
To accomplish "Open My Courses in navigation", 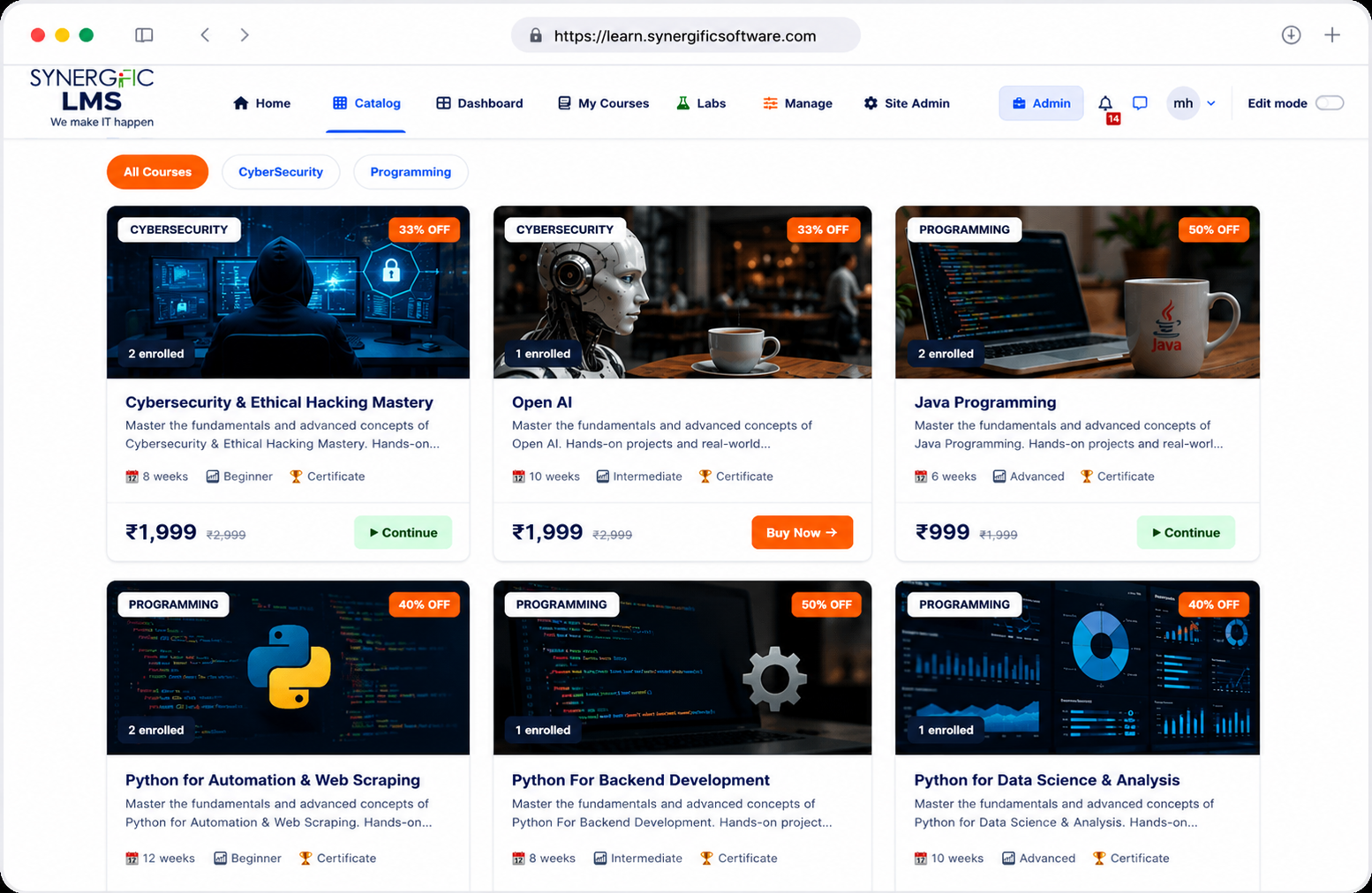I will 603,103.
